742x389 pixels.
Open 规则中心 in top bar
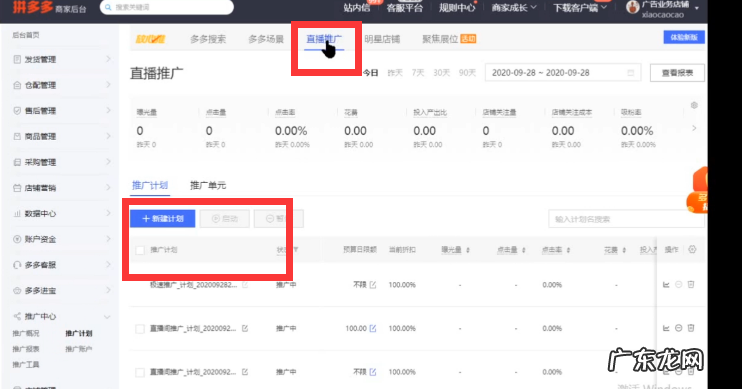coord(457,8)
